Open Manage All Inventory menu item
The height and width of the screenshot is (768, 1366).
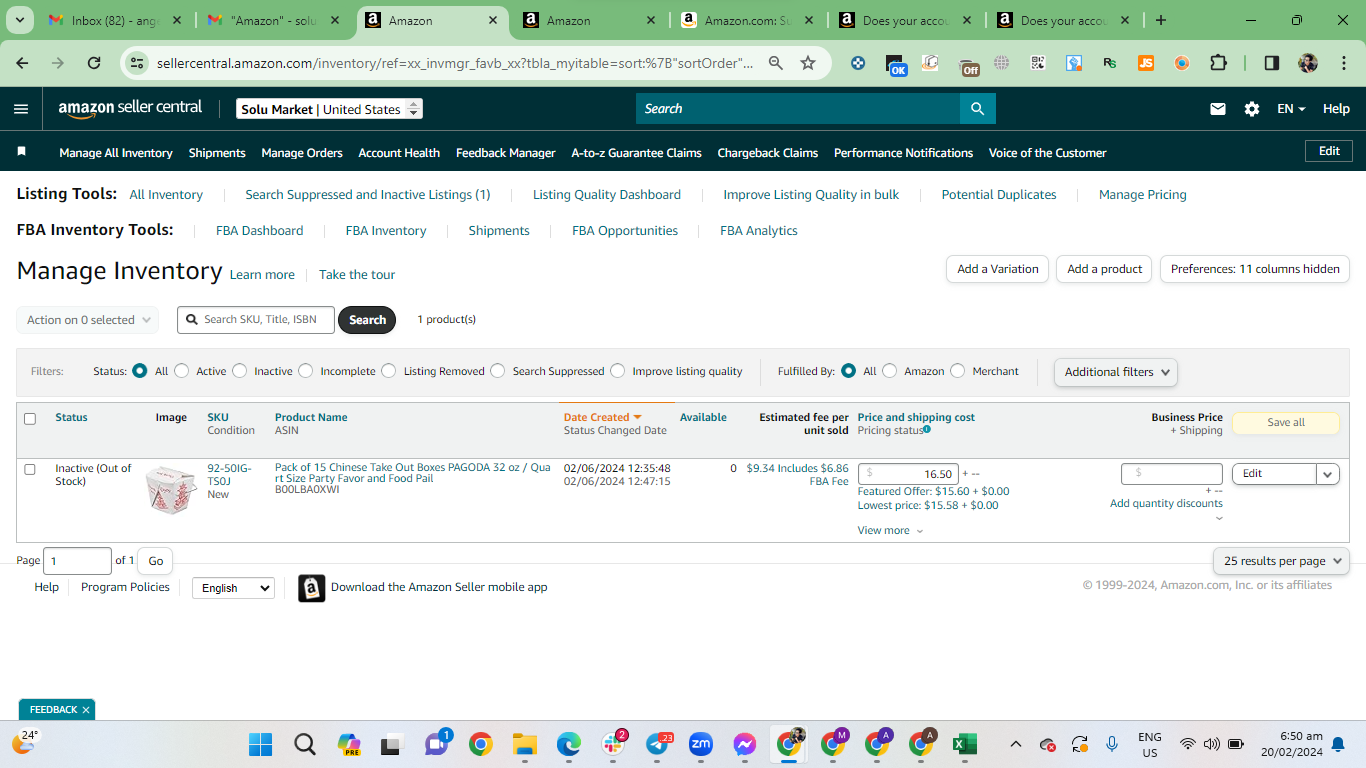point(116,153)
